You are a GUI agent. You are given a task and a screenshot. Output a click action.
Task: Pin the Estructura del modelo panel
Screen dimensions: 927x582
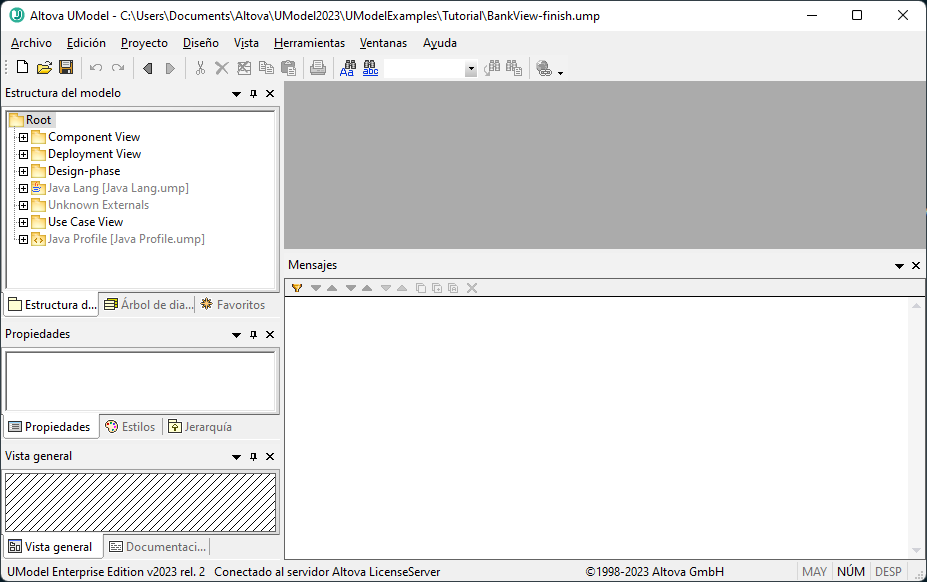click(253, 94)
